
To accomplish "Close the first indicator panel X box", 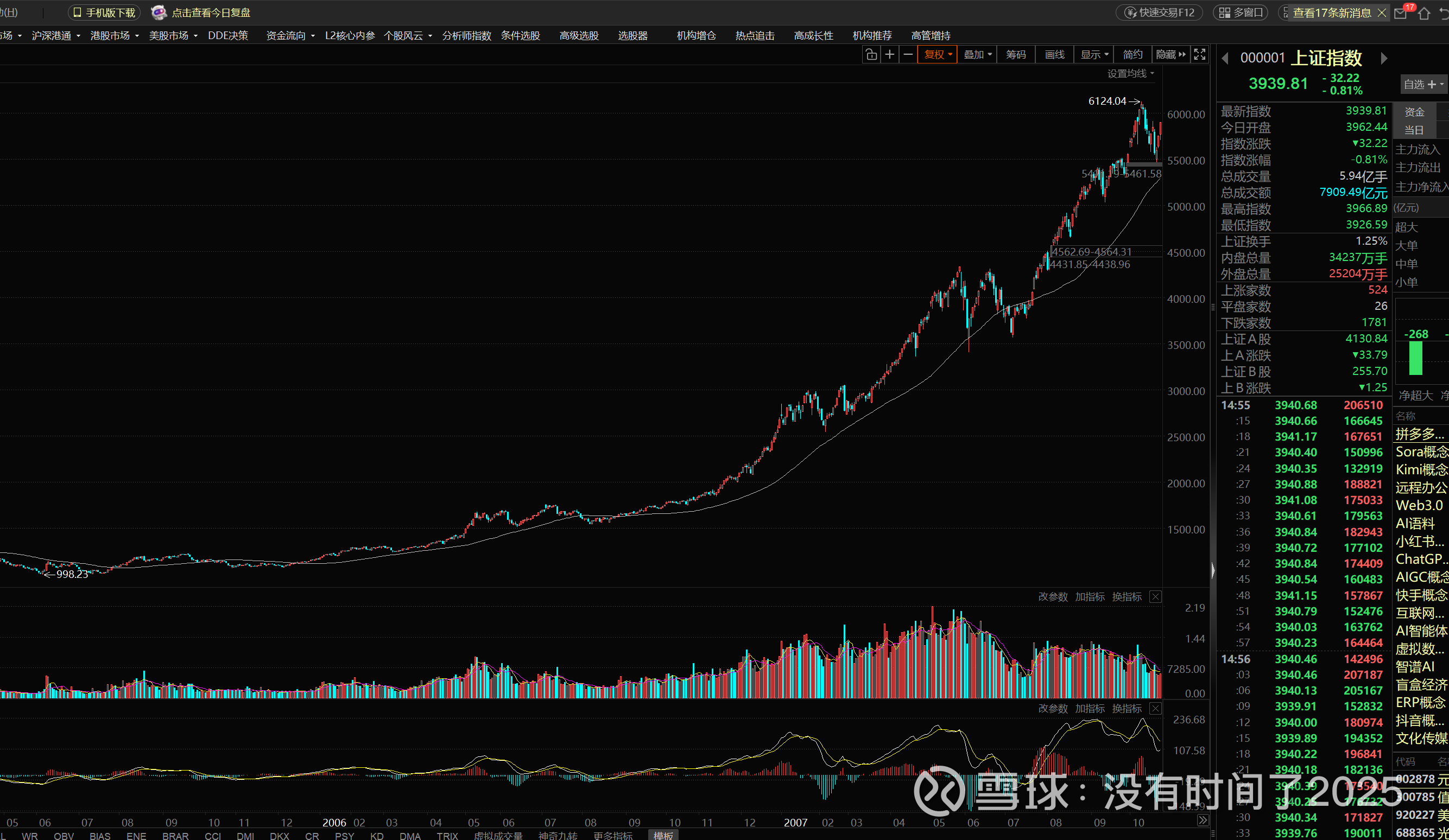I will [x=1155, y=596].
